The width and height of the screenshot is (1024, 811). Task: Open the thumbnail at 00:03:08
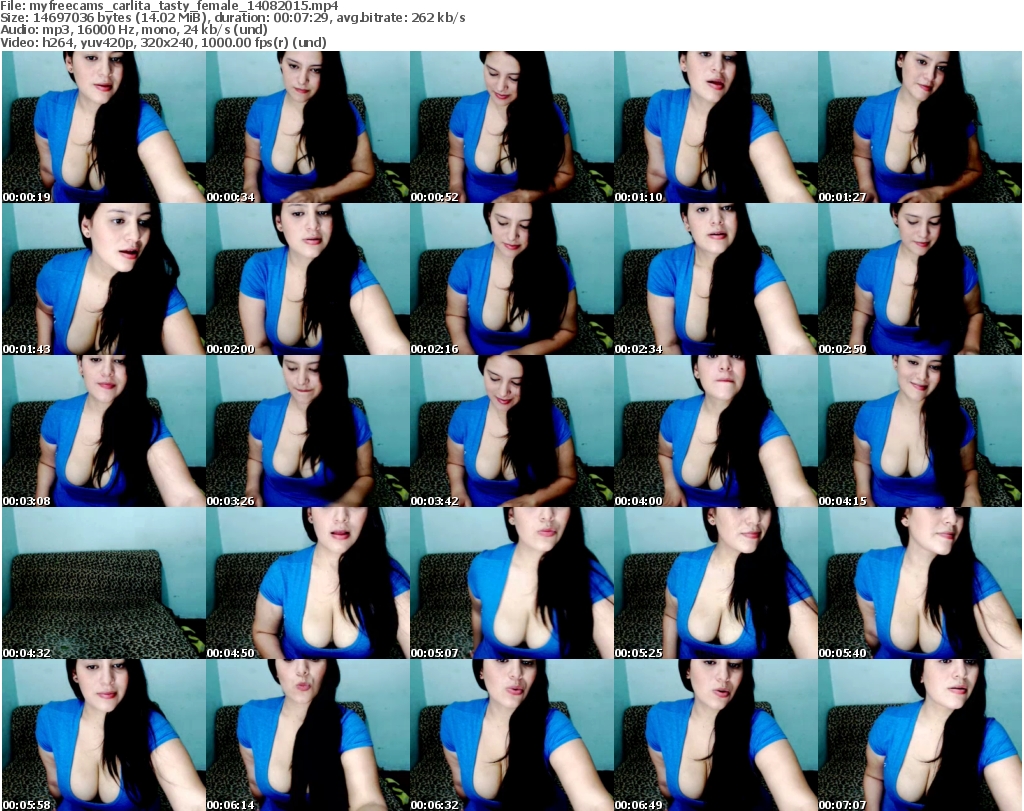[104, 432]
